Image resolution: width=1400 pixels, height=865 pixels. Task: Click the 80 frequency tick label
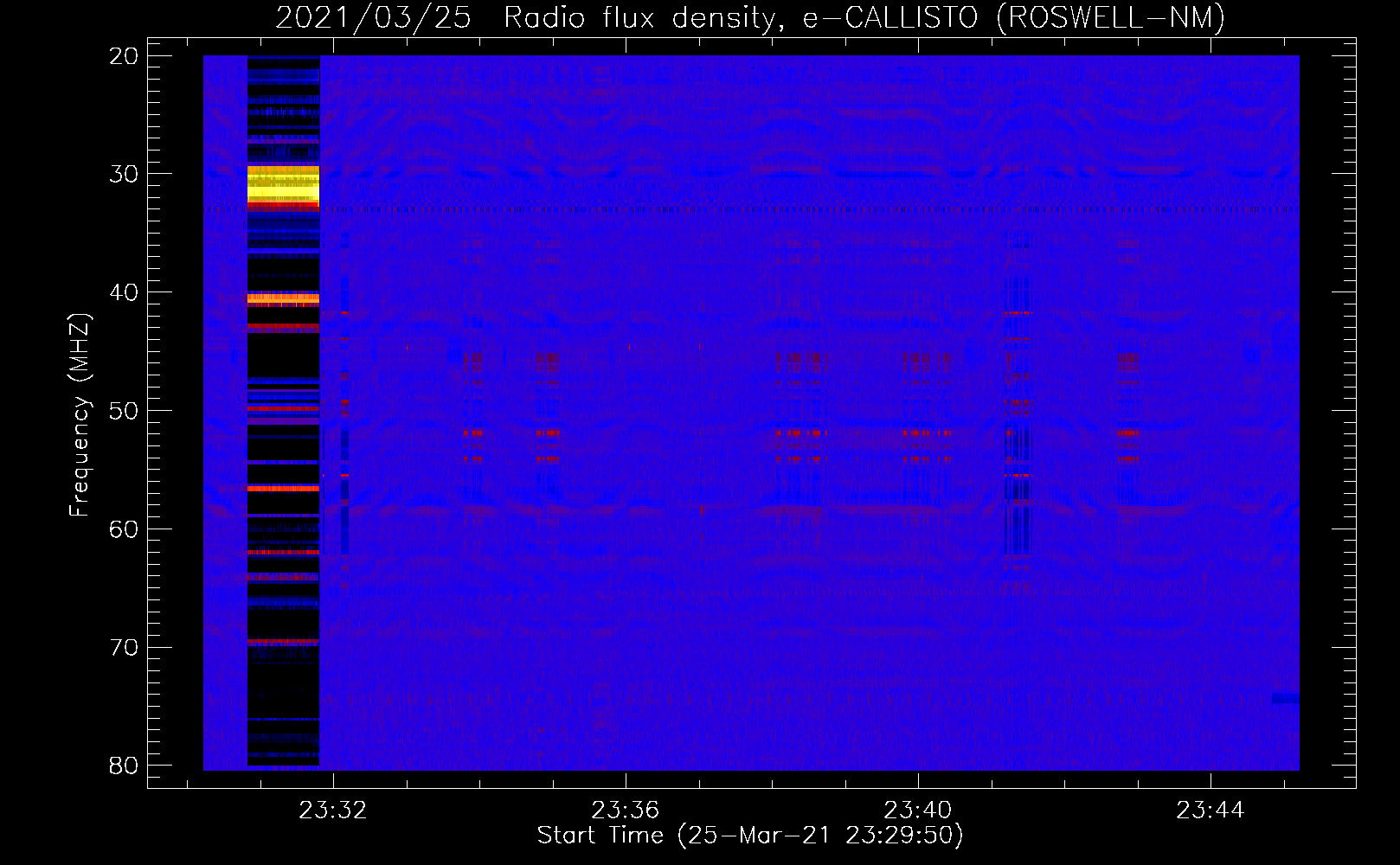coord(125,766)
